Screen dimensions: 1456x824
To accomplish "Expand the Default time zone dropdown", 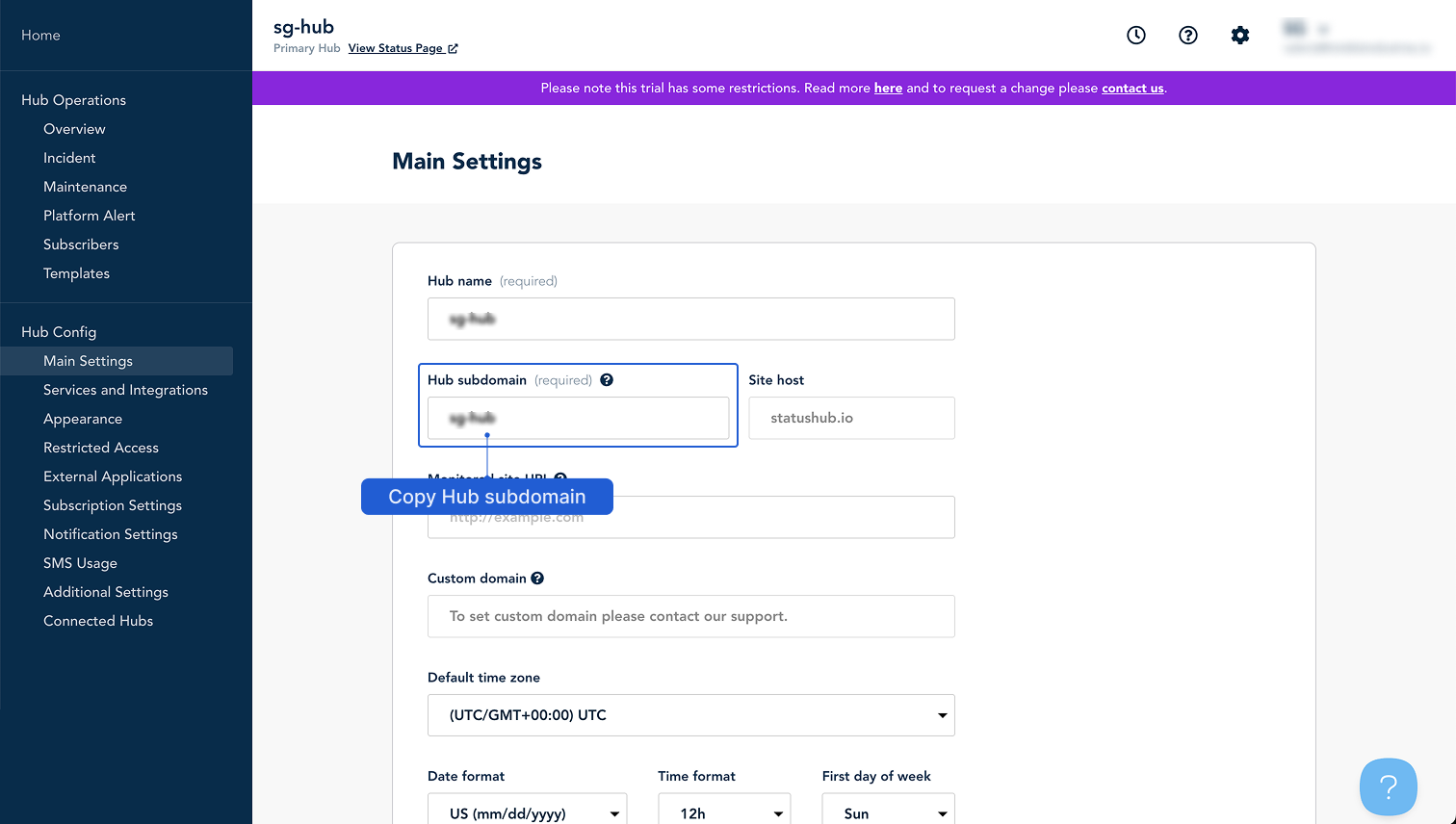I will 691,715.
